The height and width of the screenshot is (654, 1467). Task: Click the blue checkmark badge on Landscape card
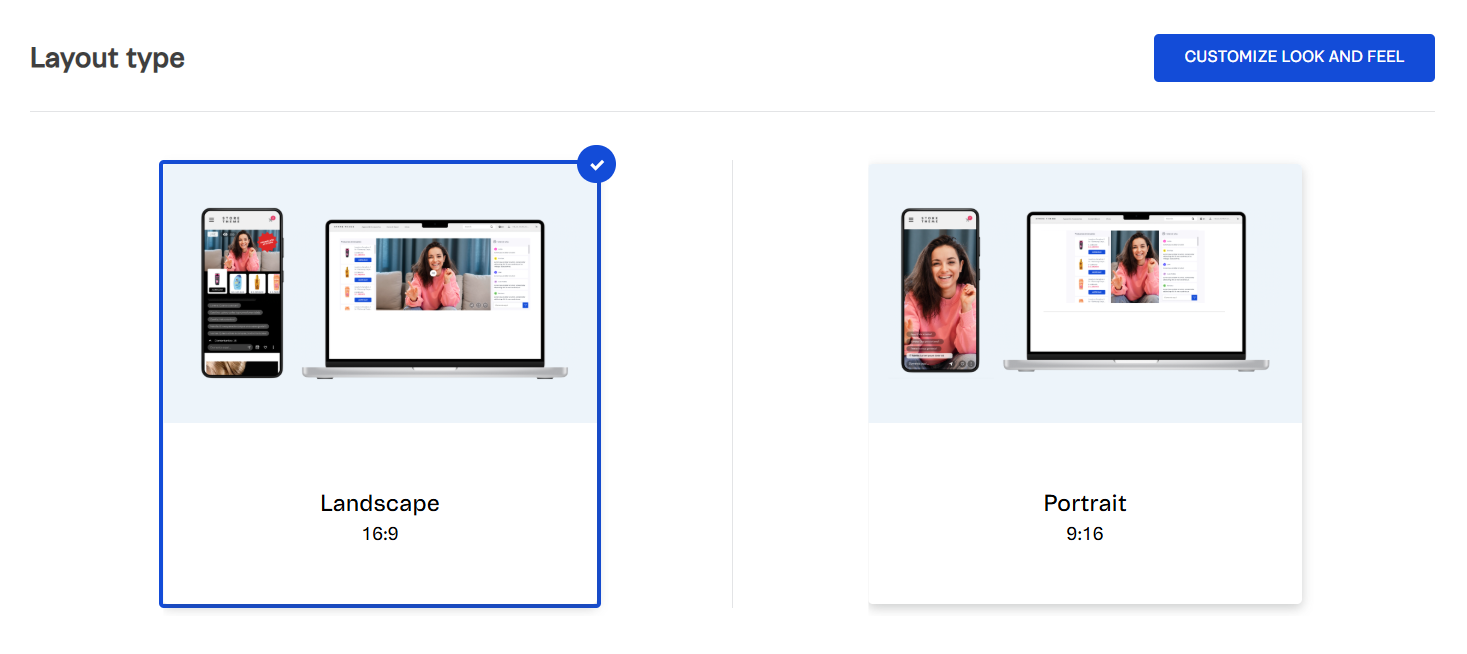coord(596,163)
